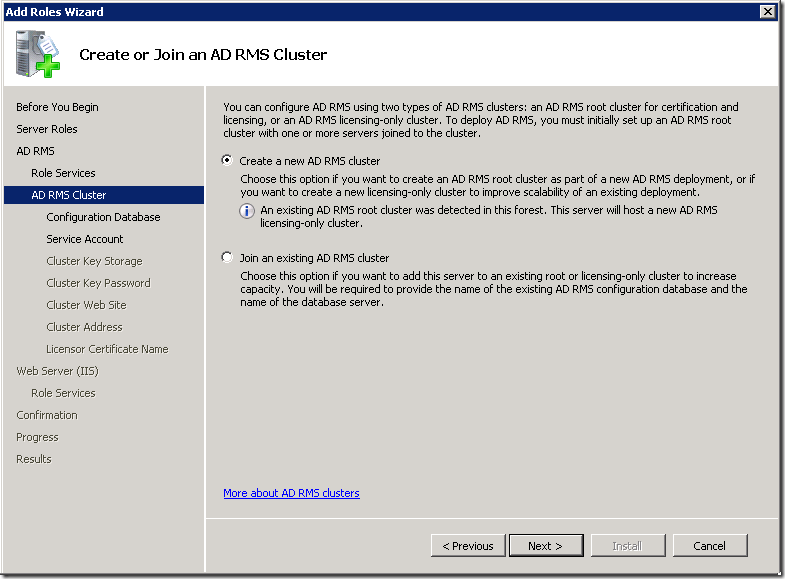Select the AD RMS Cluster step
Viewport: 785px width, 579px height.
(x=104, y=195)
